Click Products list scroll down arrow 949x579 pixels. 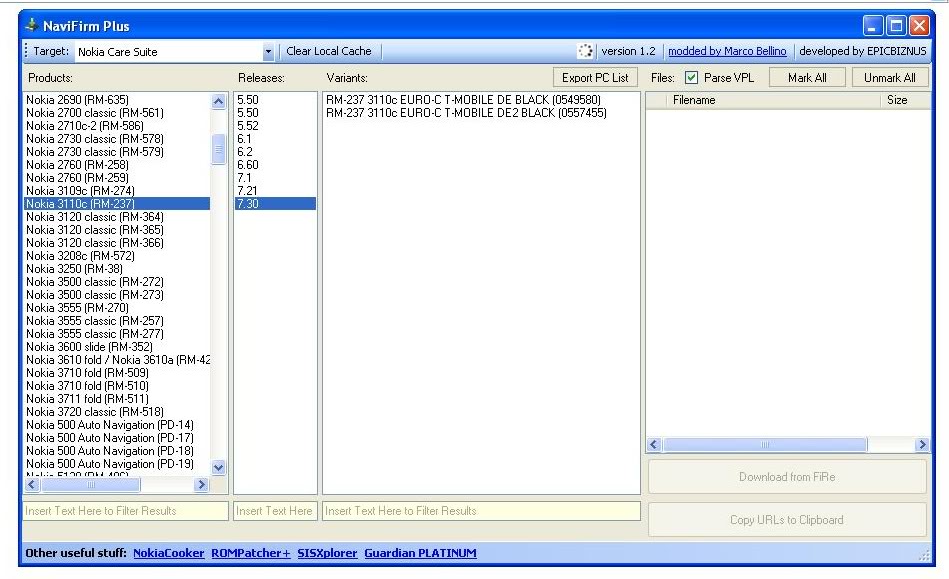218,467
